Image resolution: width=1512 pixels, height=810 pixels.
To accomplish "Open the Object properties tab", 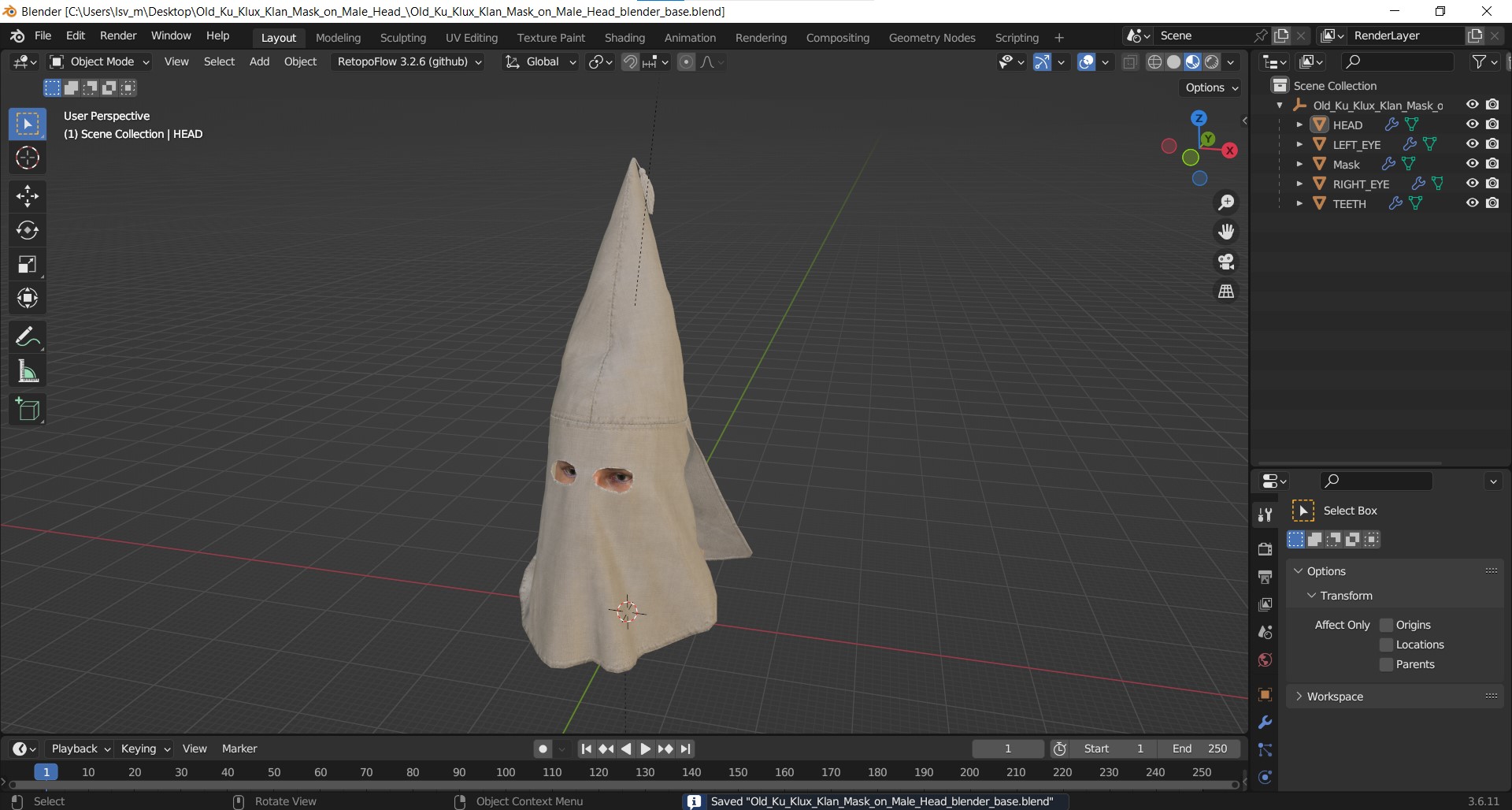I will pos(1266,694).
